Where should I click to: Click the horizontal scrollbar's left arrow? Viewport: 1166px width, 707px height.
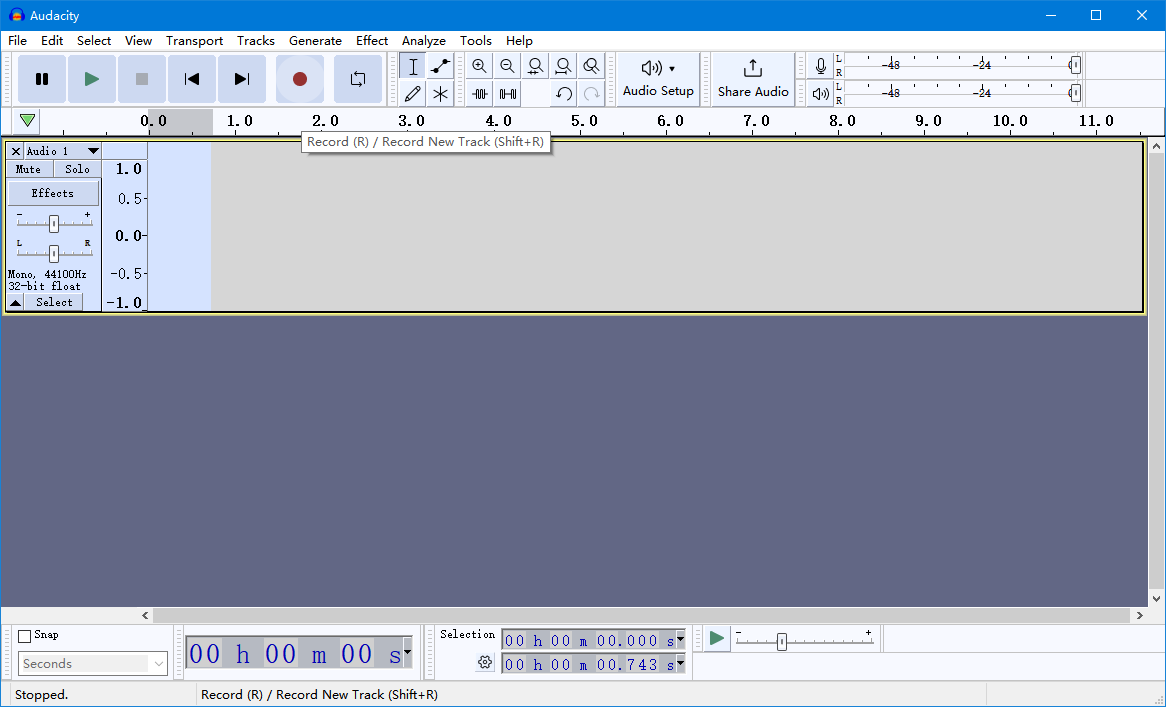145,616
